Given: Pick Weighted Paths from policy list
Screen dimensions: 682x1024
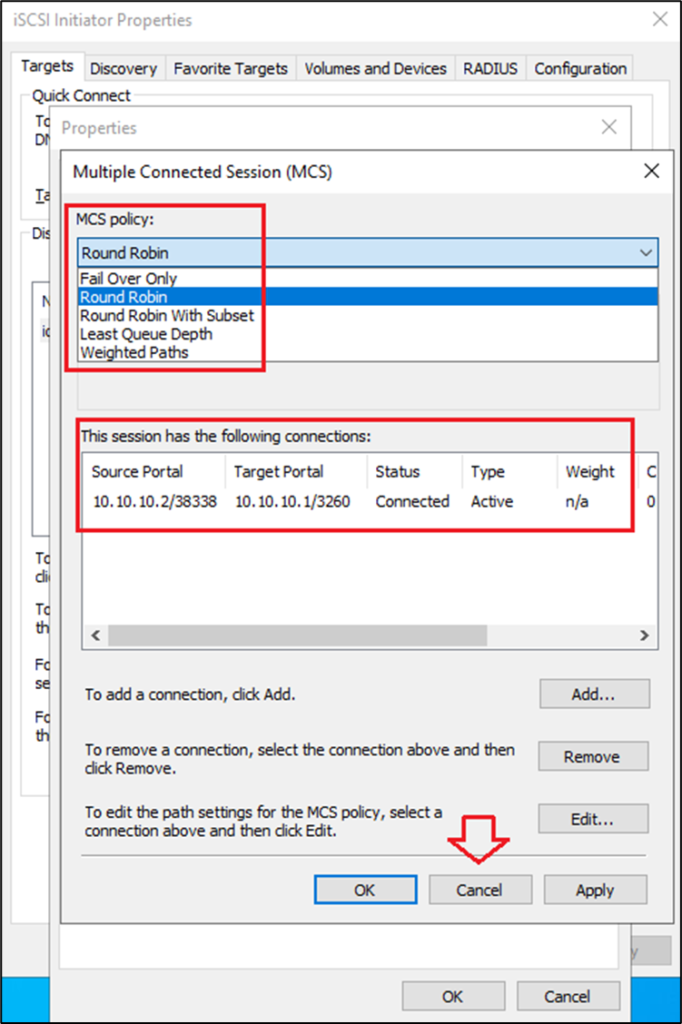Looking at the screenshot, I should coord(134,352).
